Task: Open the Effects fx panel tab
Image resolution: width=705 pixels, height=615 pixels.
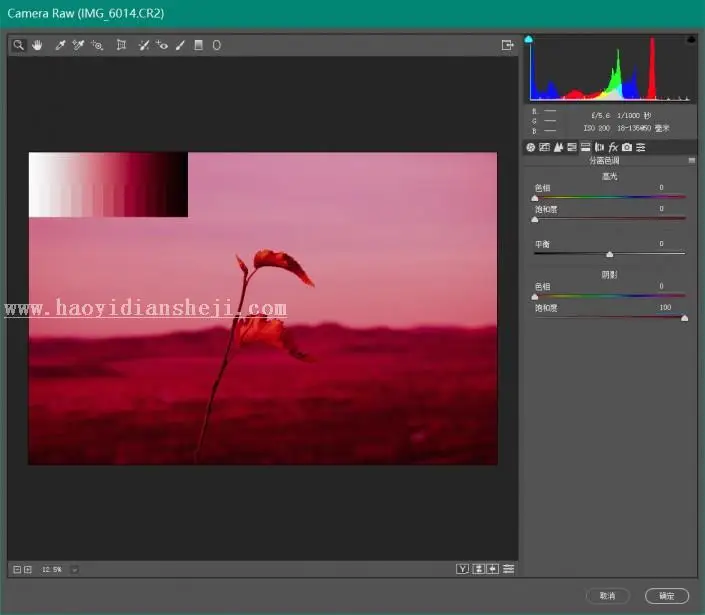Action: pyautogui.click(x=613, y=147)
